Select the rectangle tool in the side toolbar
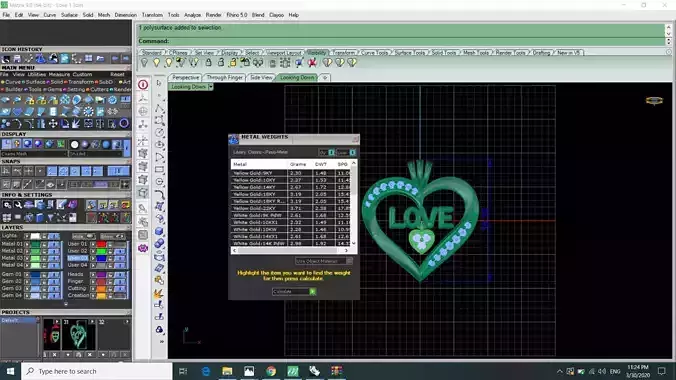 click(x=159, y=170)
